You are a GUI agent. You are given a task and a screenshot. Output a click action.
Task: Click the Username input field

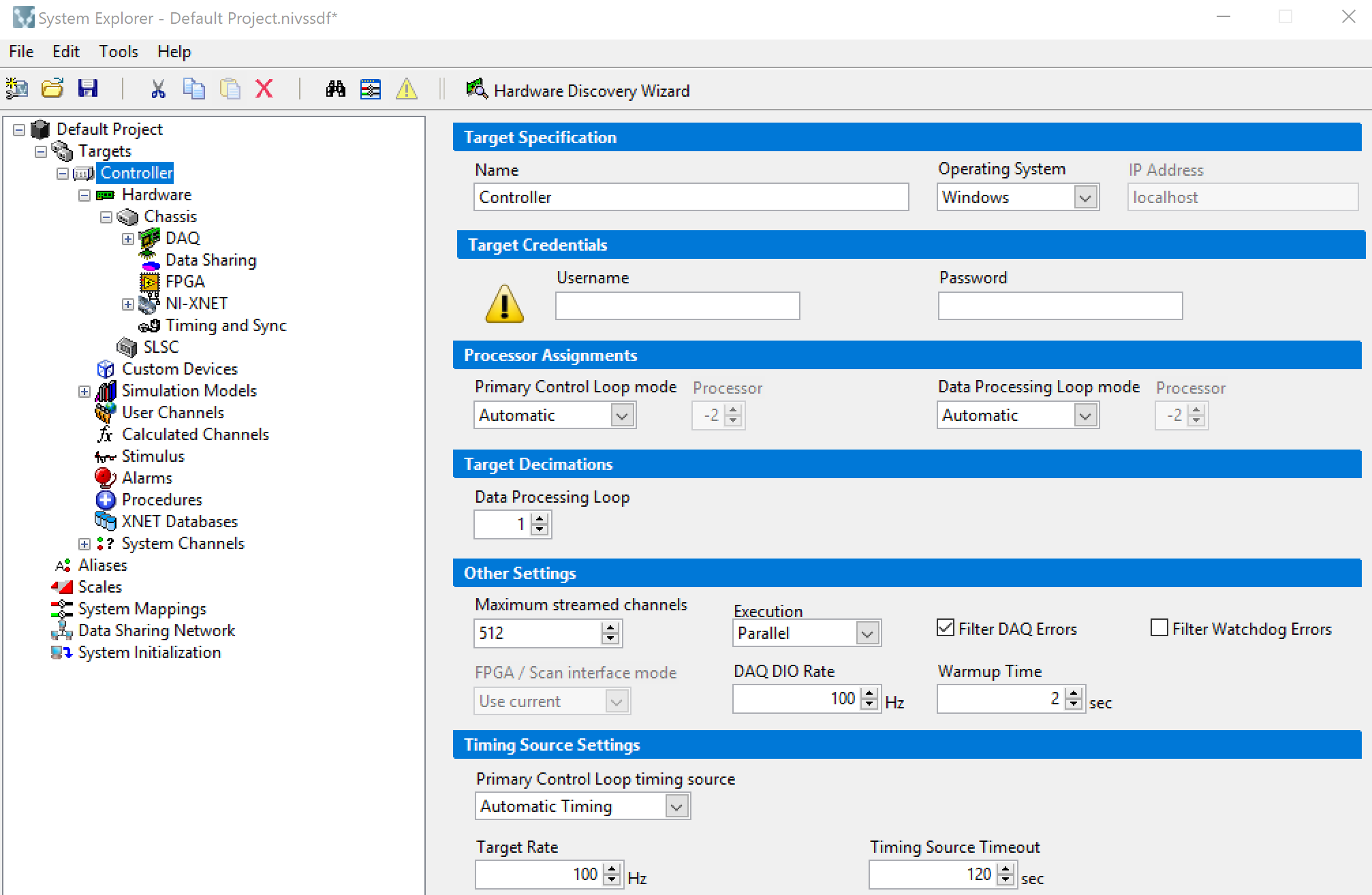[x=677, y=306]
